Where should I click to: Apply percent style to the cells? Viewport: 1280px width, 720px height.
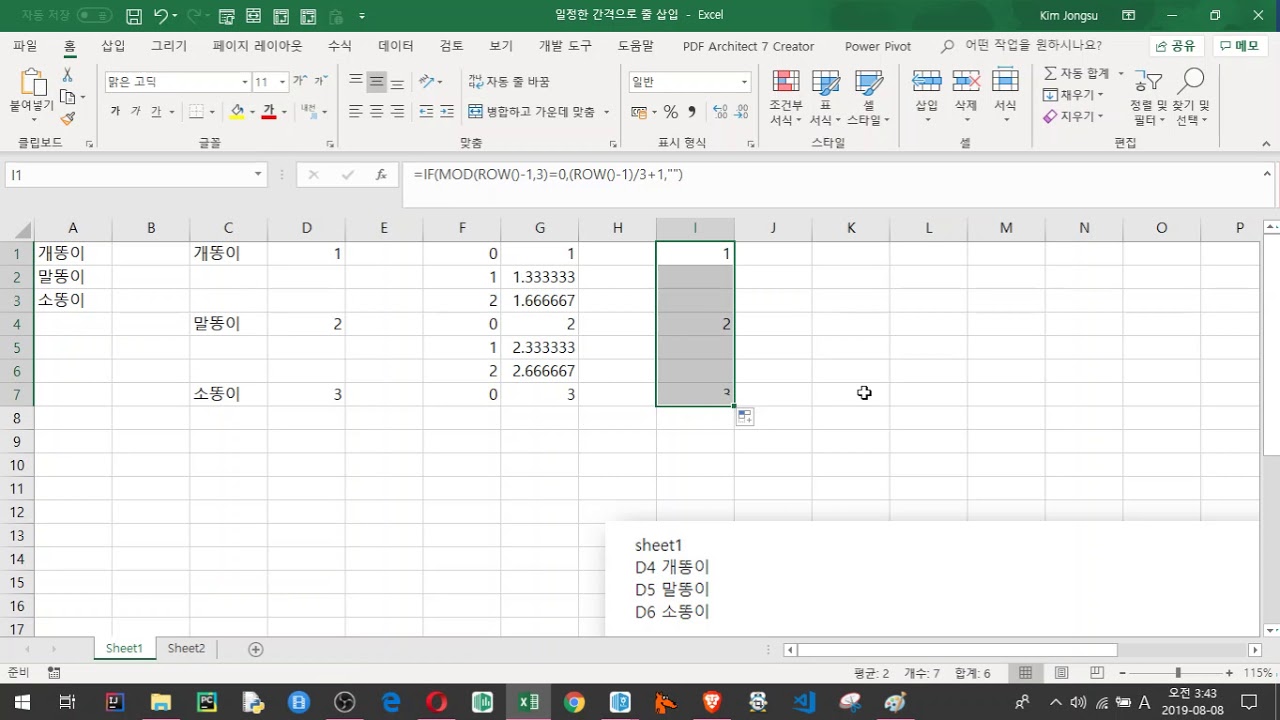point(671,112)
